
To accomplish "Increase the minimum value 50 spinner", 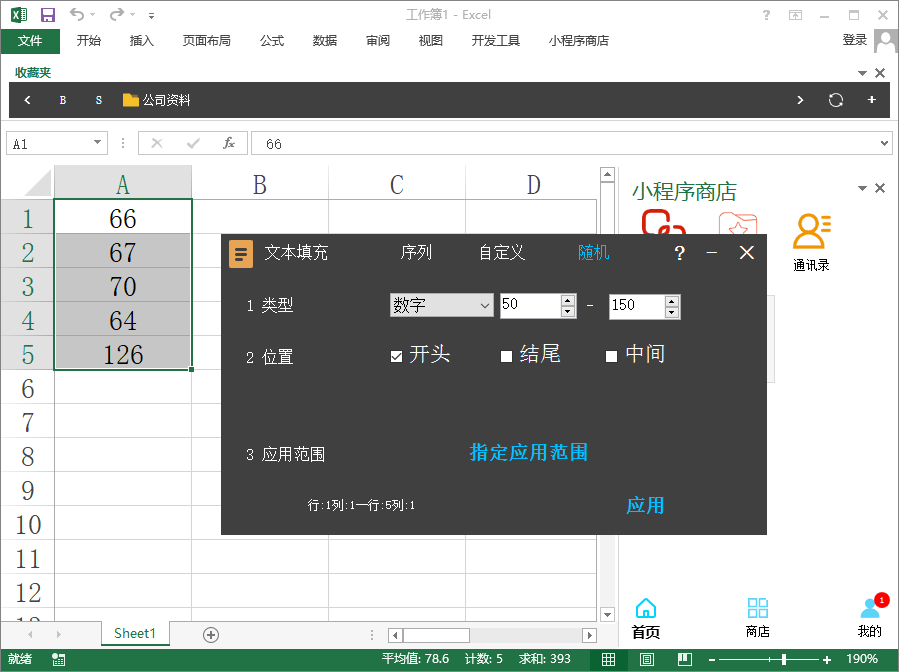I will [568, 300].
